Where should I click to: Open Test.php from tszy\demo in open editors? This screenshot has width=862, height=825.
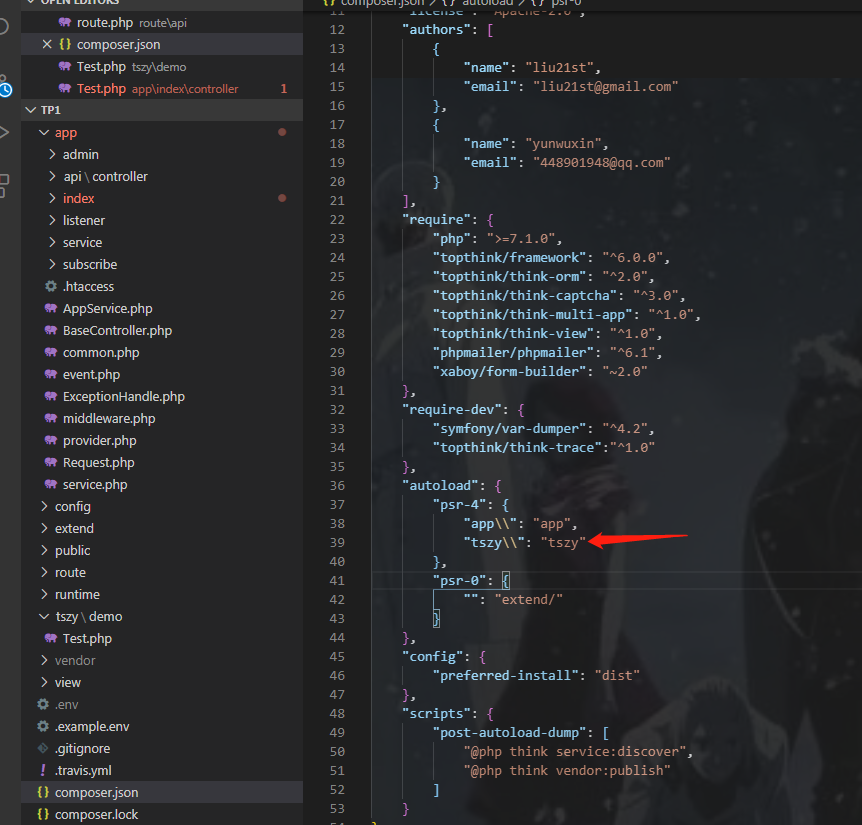(x=162, y=67)
